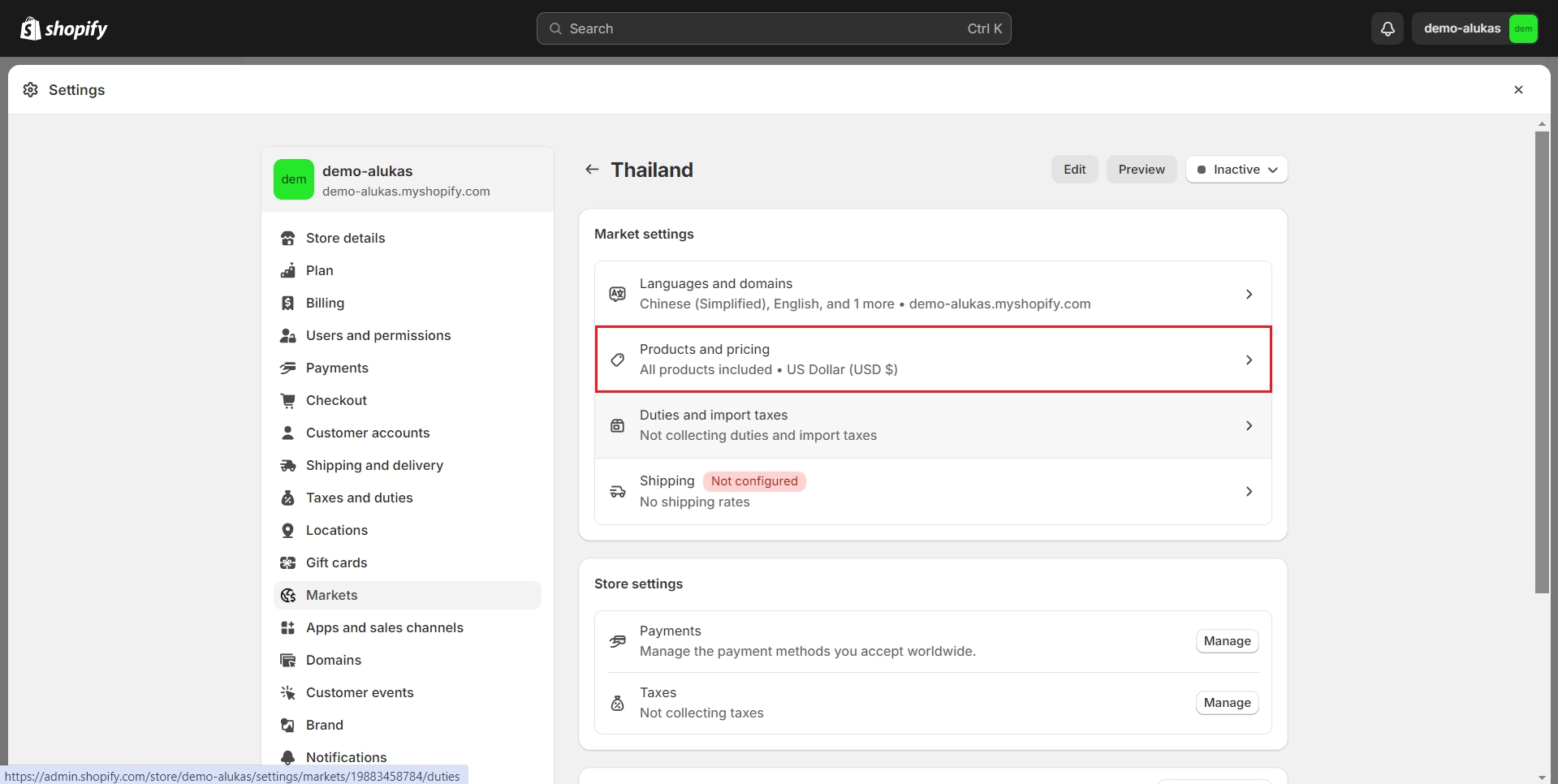Open Shipping and delivery settings
The height and width of the screenshot is (784, 1558).
374,465
